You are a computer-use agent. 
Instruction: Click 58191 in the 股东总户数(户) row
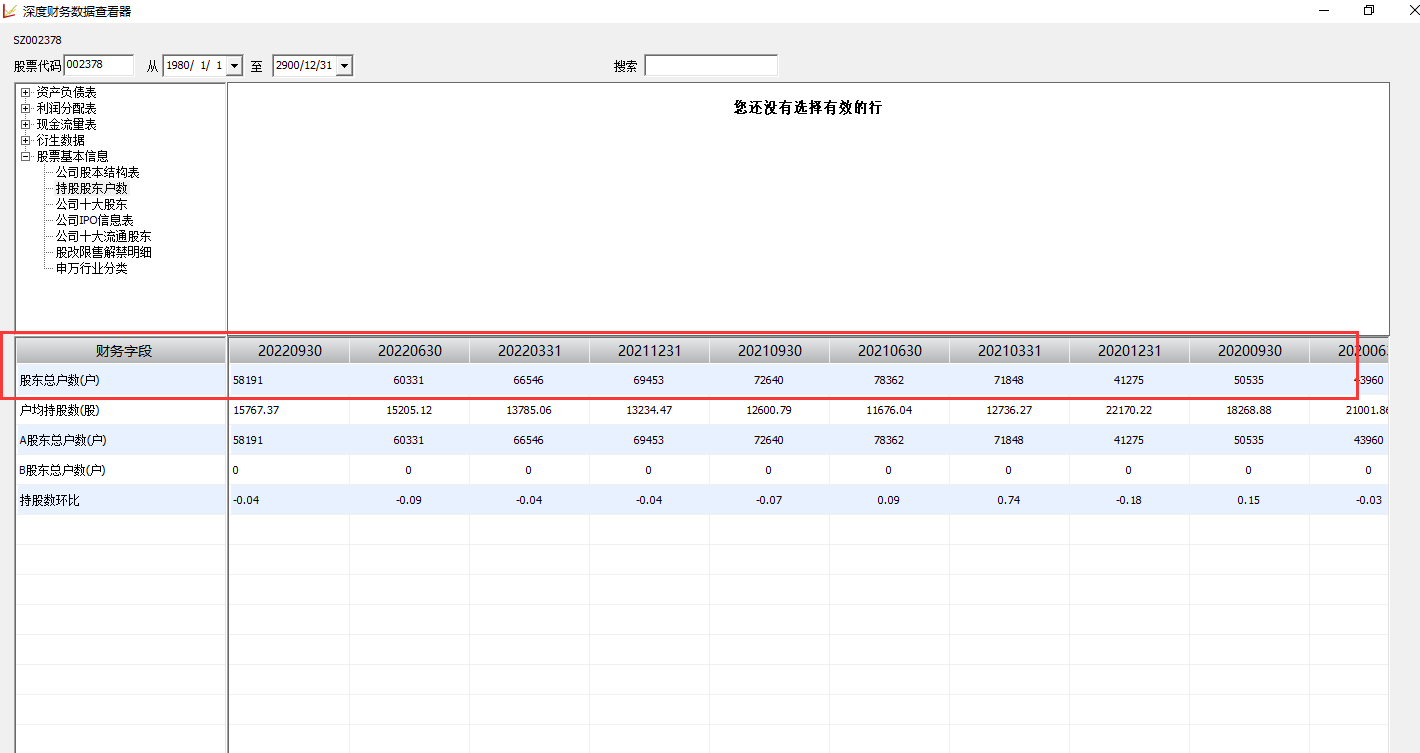248,380
